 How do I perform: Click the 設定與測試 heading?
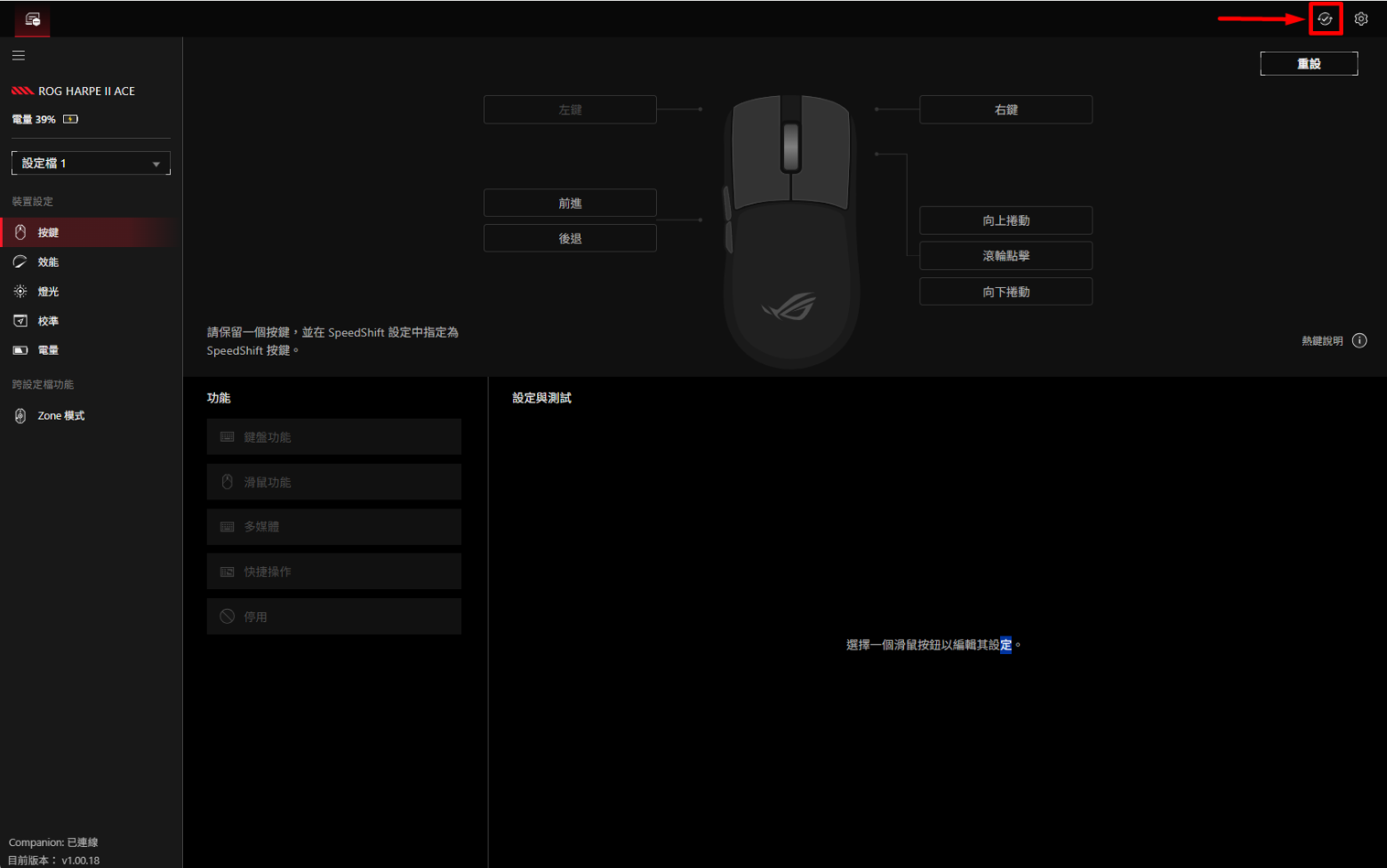tap(542, 398)
